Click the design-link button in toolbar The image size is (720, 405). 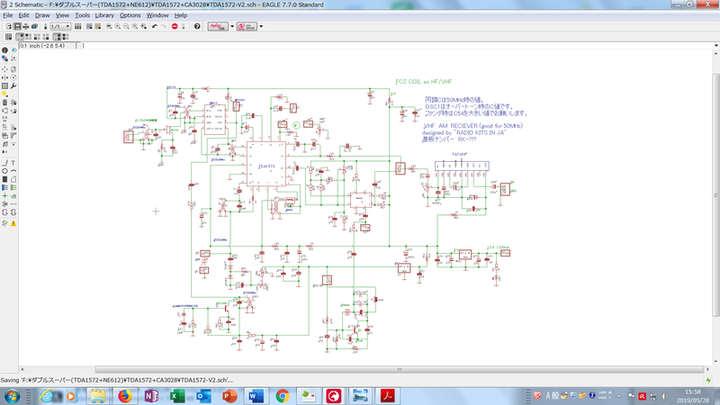(x=216, y=27)
